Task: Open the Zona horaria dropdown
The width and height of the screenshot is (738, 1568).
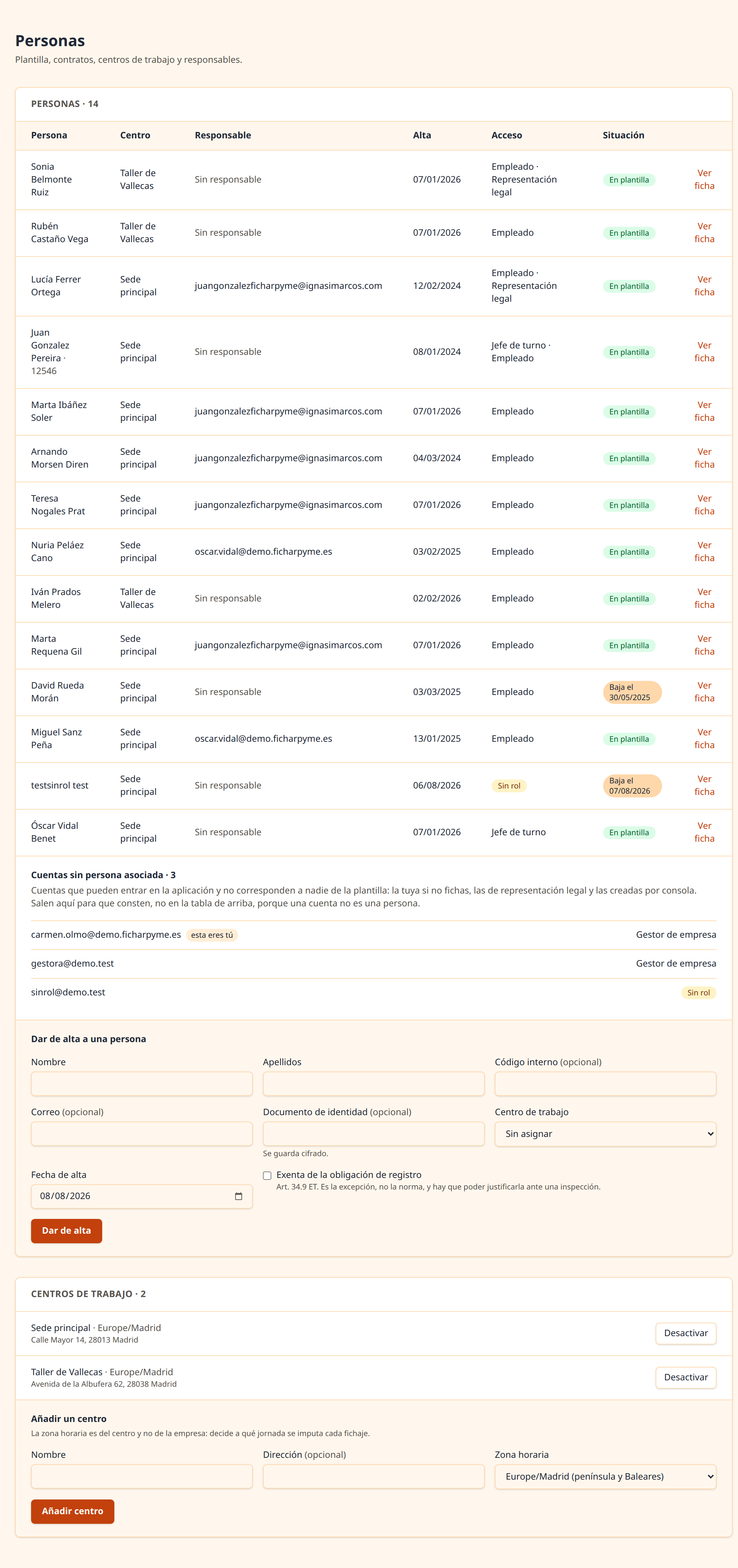Action: point(605,1476)
